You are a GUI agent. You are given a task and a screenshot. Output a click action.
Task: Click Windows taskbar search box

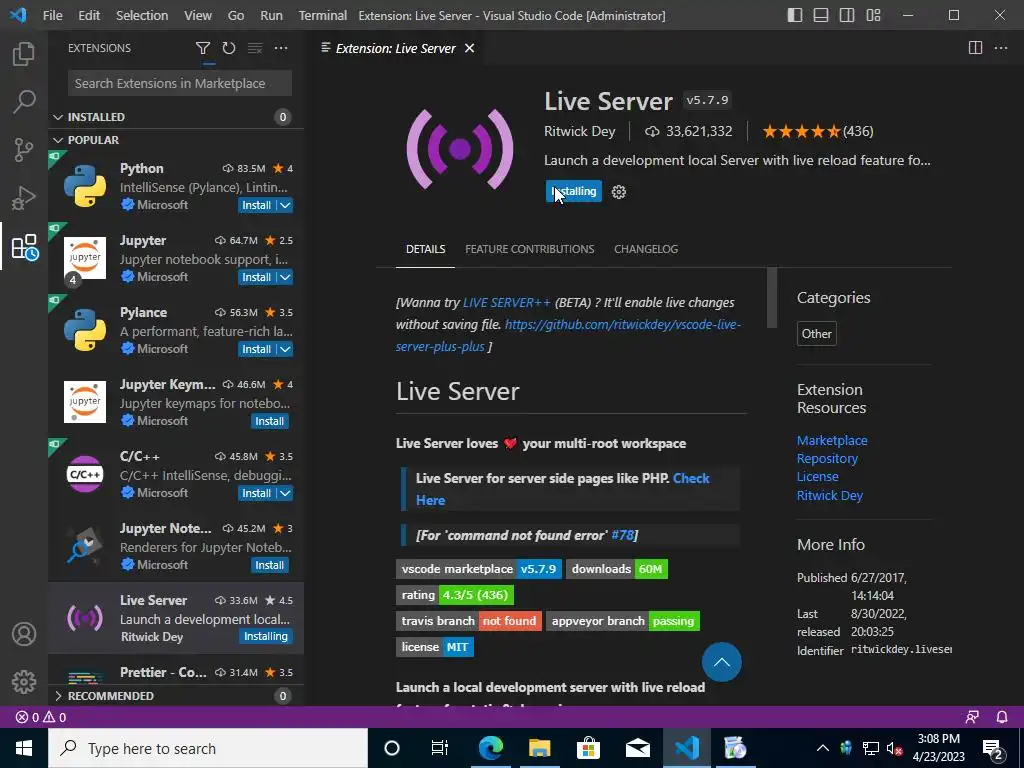pyautogui.click(x=208, y=748)
